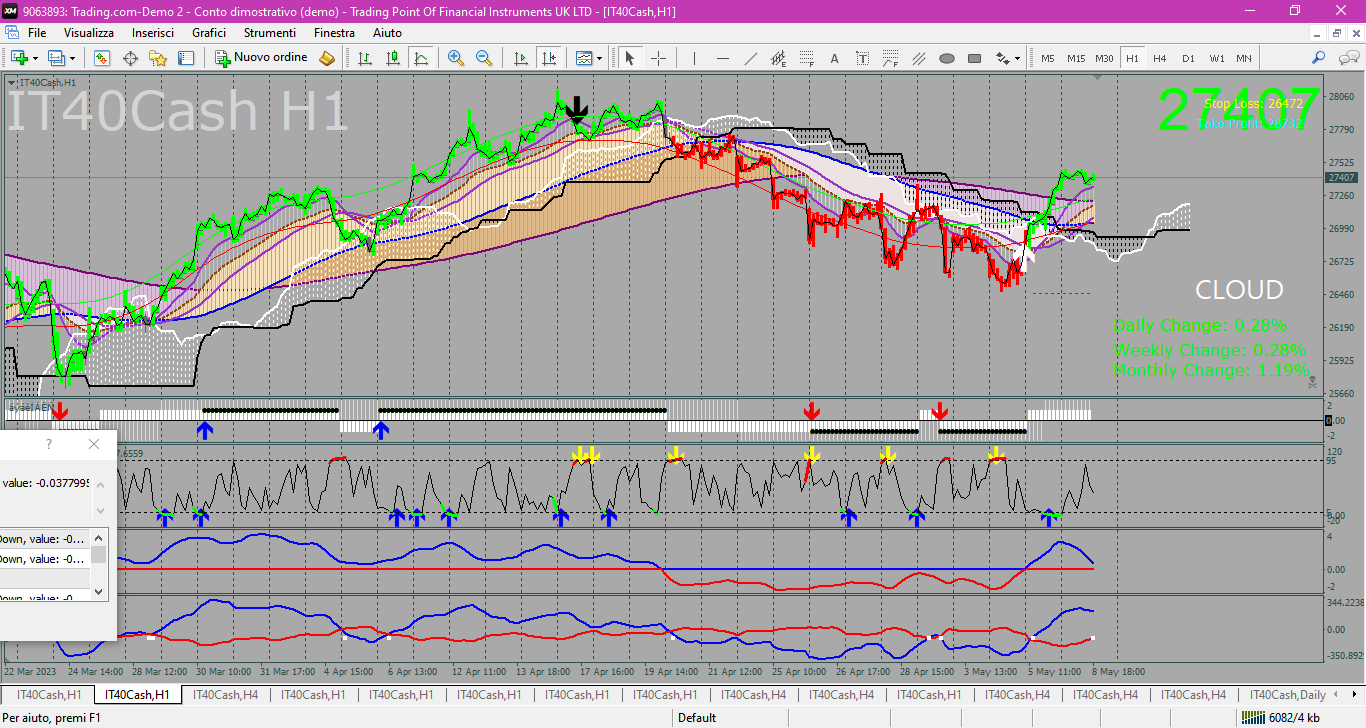Open the Market Watch panel icon

tap(102, 58)
